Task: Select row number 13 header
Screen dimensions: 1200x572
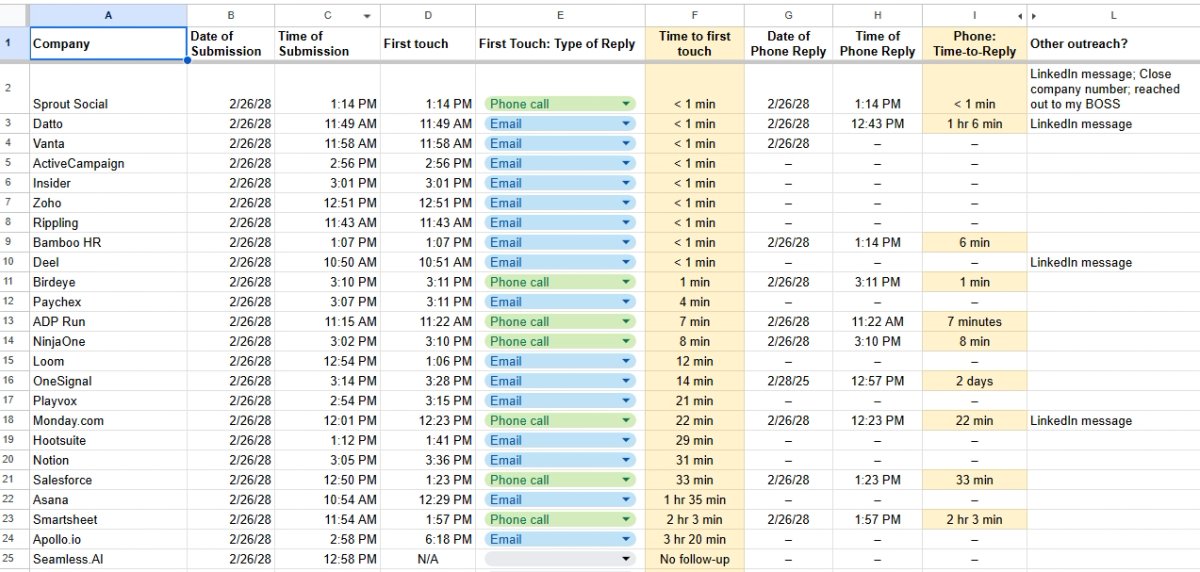Action: point(14,322)
